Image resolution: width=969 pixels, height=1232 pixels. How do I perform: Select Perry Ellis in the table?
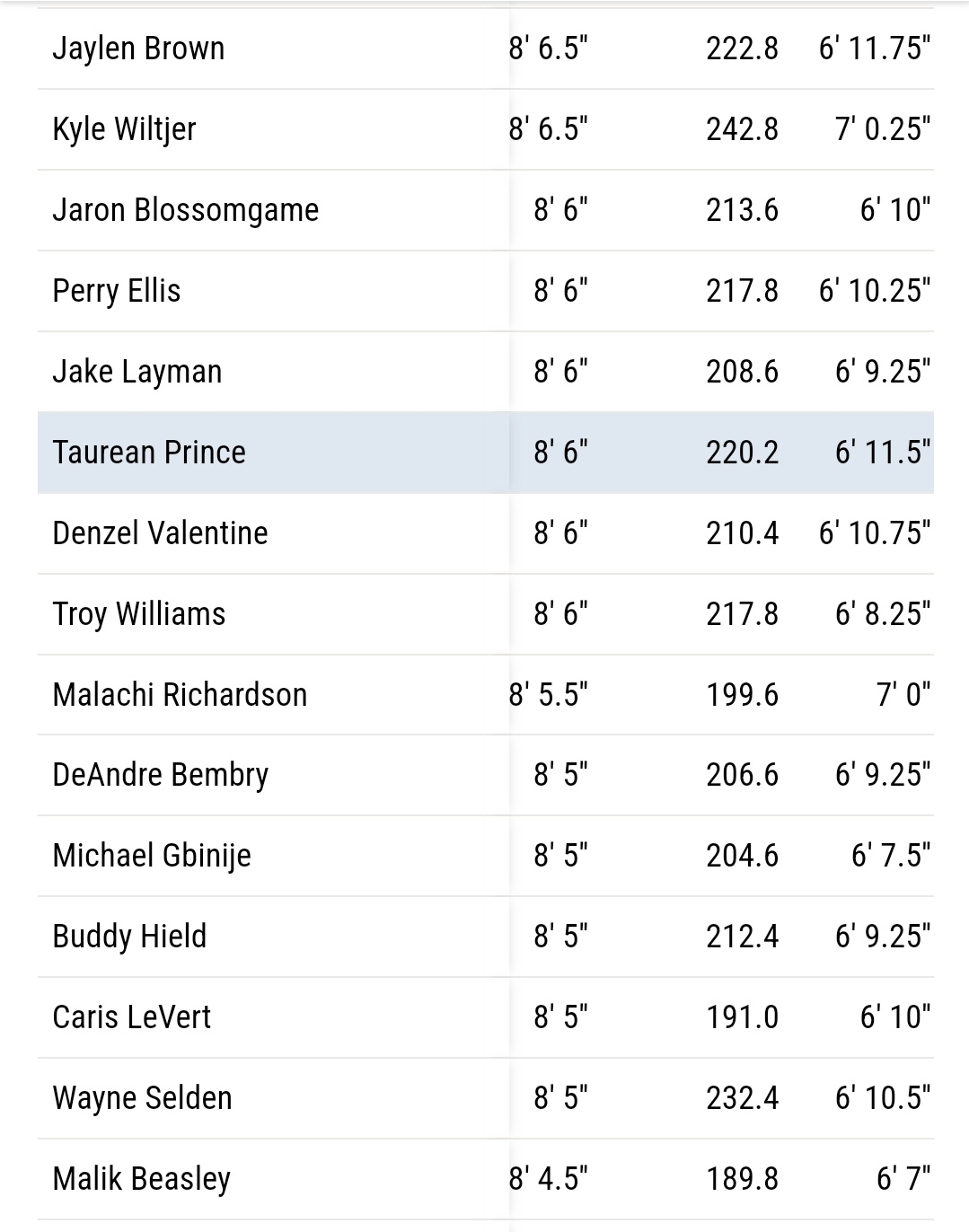pyautogui.click(x=117, y=291)
